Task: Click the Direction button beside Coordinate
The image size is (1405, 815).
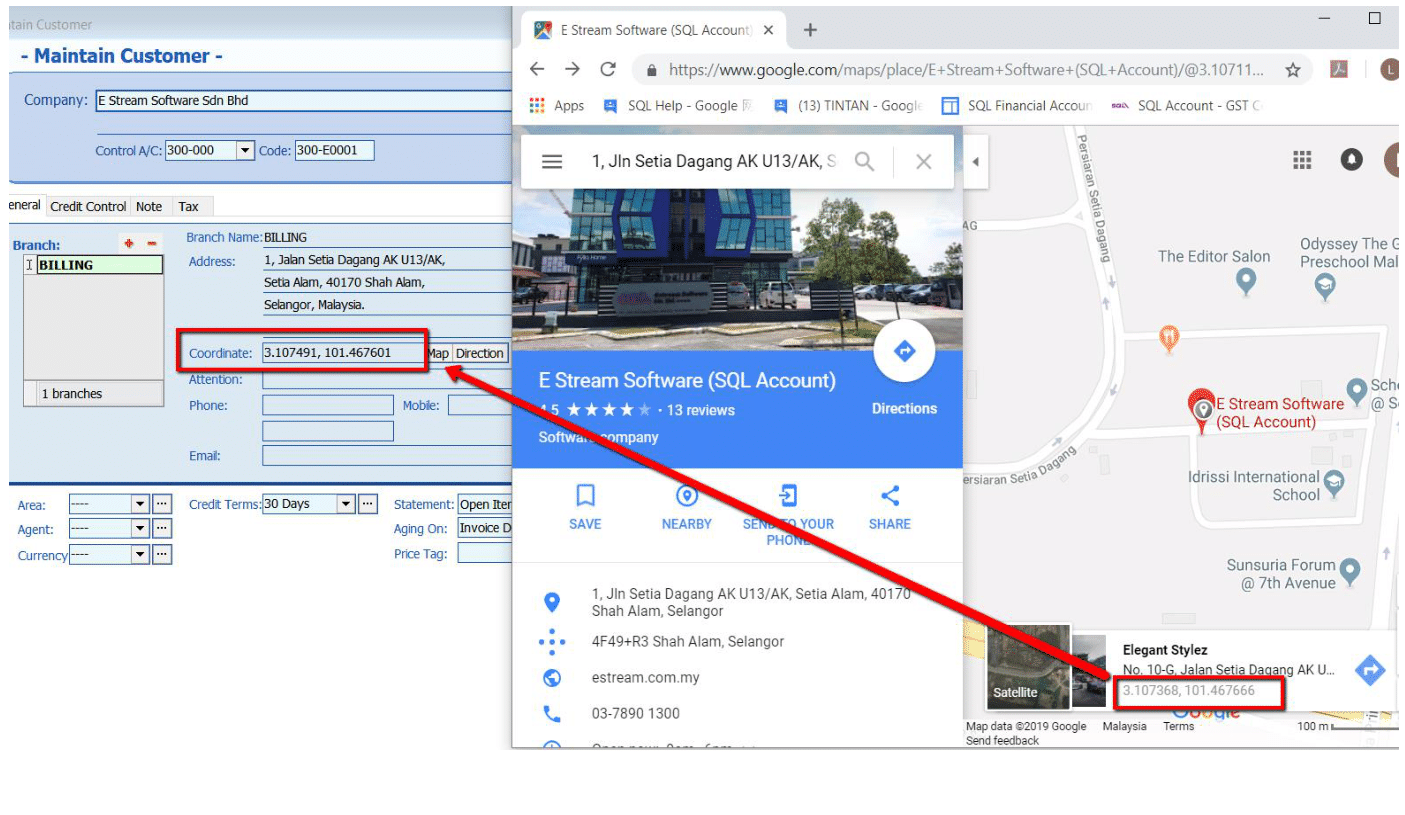Action: (x=480, y=353)
